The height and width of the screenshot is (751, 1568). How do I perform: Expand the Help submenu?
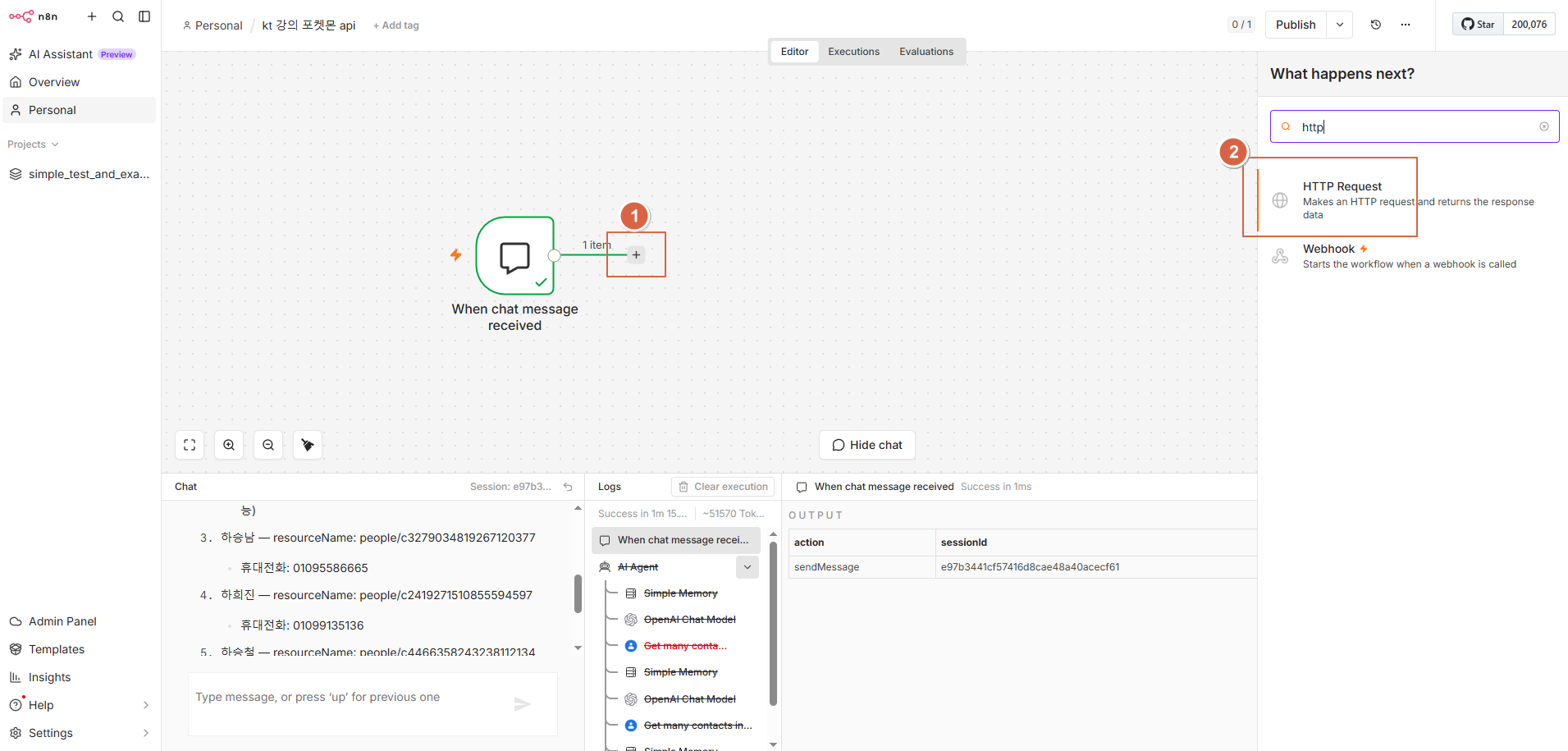tap(146, 705)
